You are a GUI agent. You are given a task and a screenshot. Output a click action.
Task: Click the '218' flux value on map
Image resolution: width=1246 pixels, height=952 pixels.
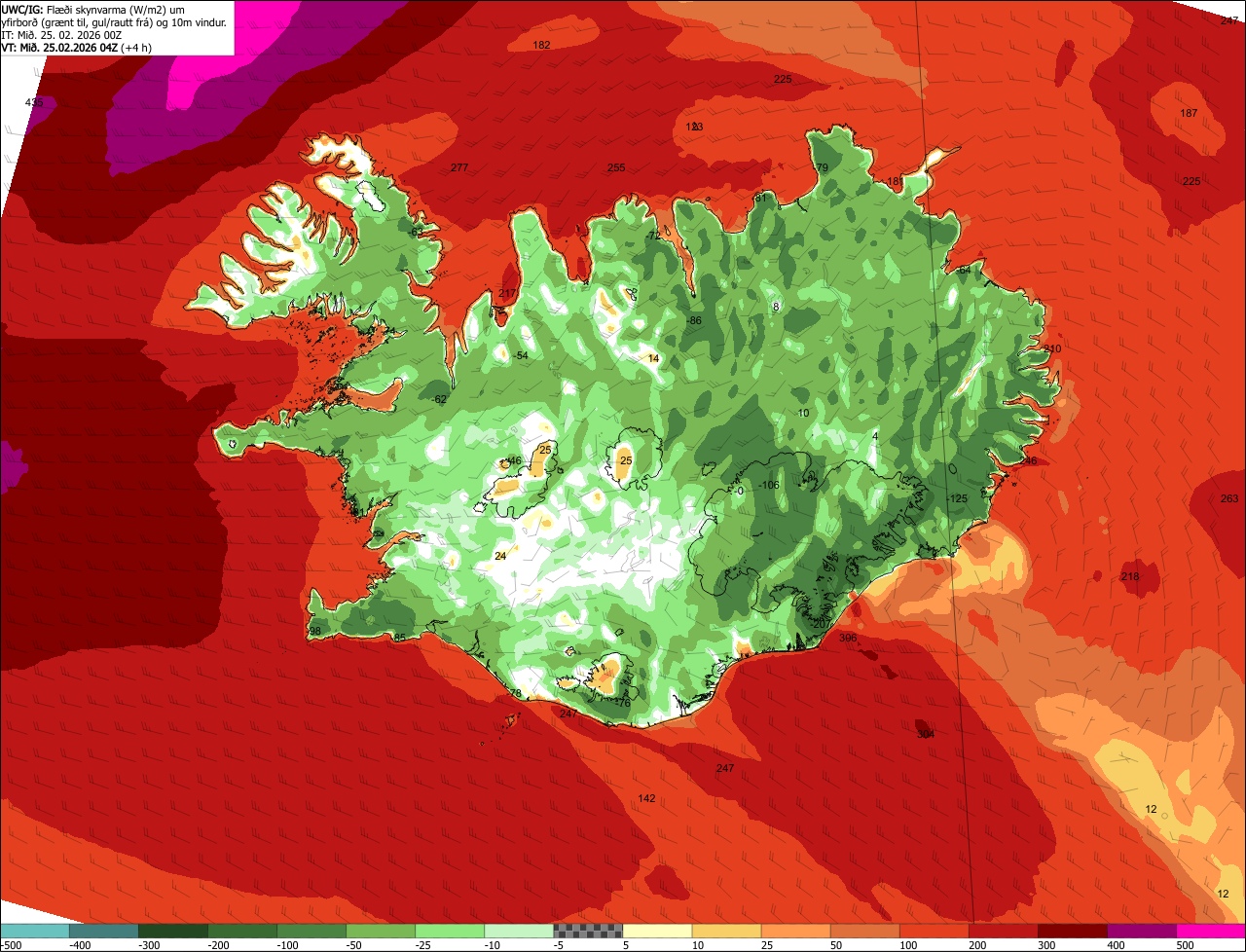point(1129,576)
